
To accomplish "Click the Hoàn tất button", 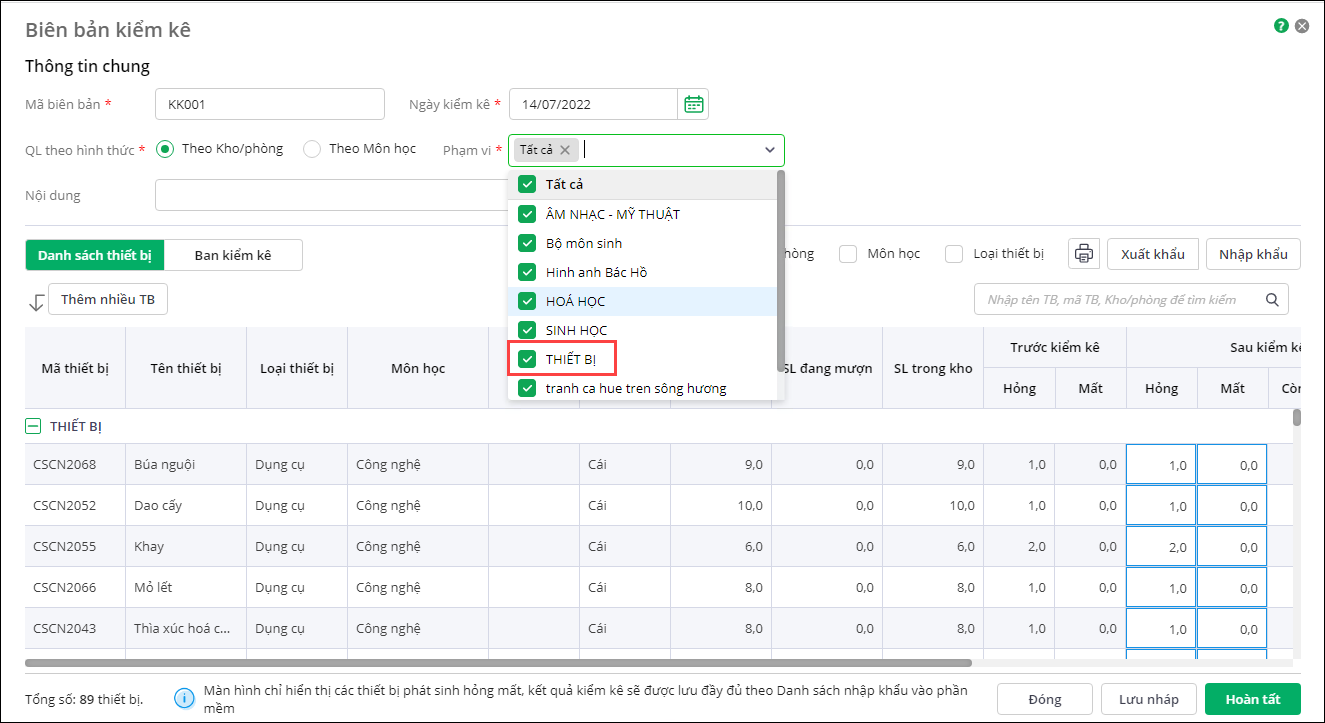I will coord(1252,699).
